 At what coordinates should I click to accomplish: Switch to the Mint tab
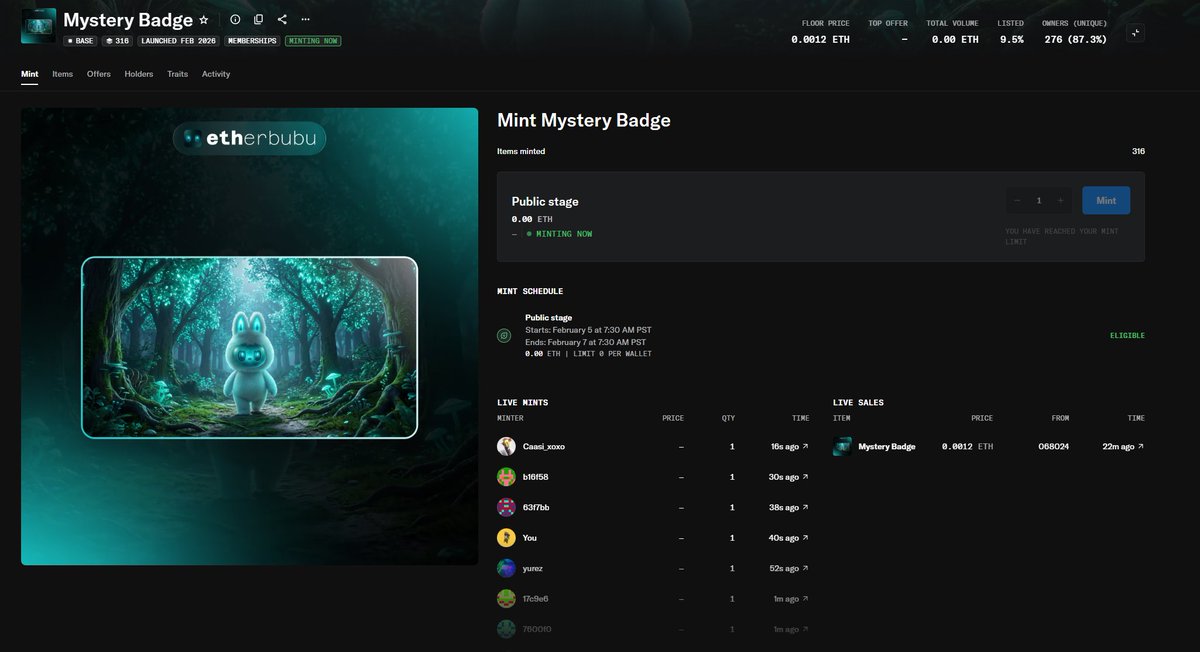click(x=29, y=74)
